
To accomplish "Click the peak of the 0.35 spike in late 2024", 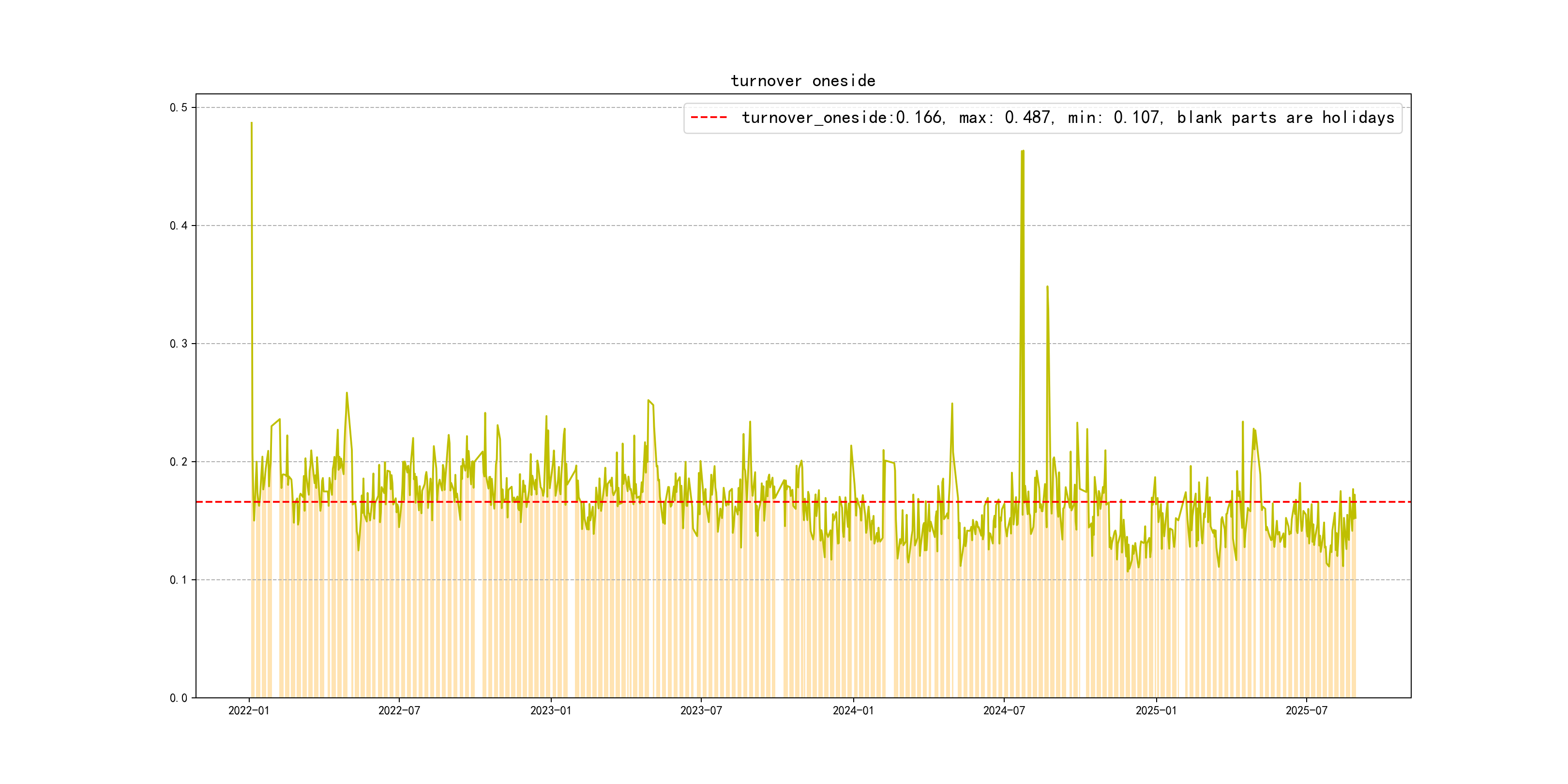I will tap(1047, 286).
